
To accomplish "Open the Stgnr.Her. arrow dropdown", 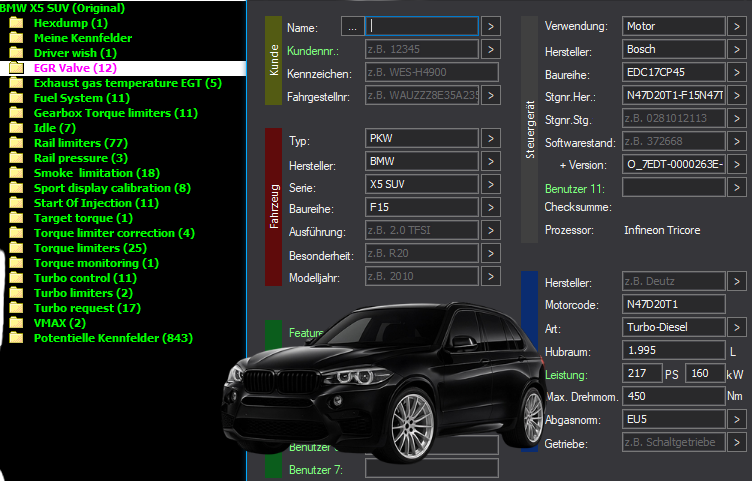I will coord(737,95).
